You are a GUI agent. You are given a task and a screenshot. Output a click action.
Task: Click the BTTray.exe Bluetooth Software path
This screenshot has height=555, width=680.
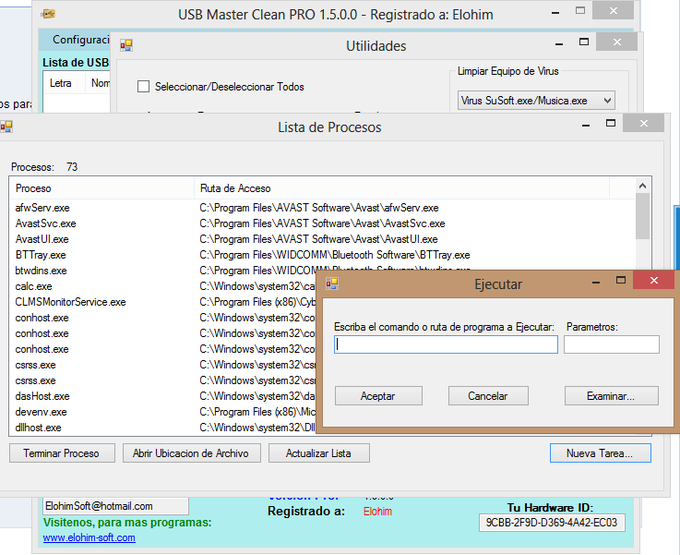[335, 255]
